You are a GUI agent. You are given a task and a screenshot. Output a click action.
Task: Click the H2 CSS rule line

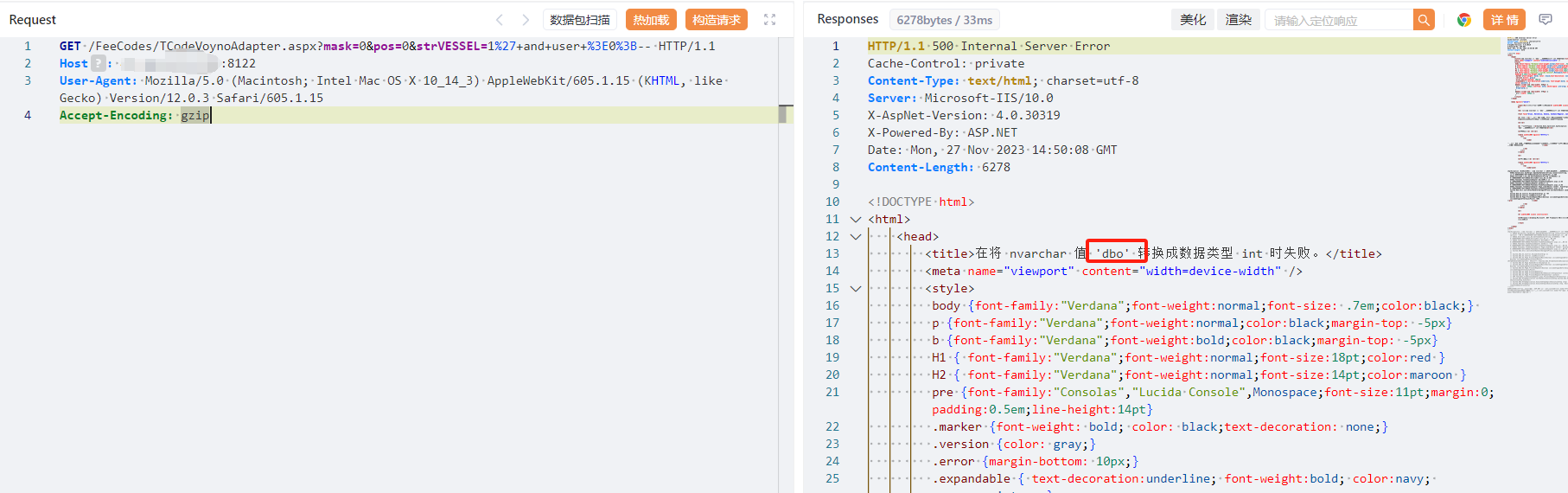(x=1199, y=375)
